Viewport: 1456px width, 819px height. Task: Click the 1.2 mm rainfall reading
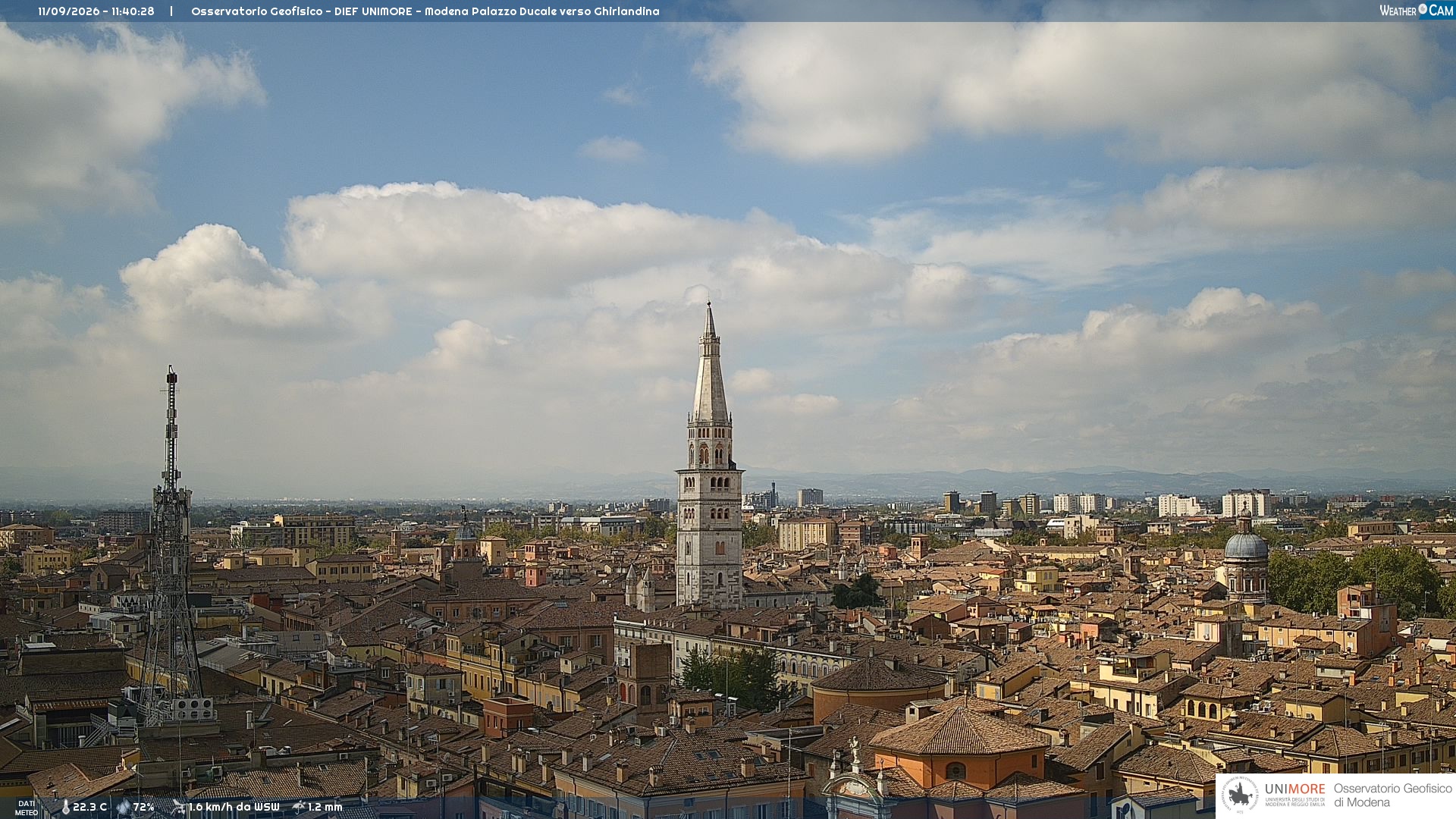pyautogui.click(x=325, y=807)
